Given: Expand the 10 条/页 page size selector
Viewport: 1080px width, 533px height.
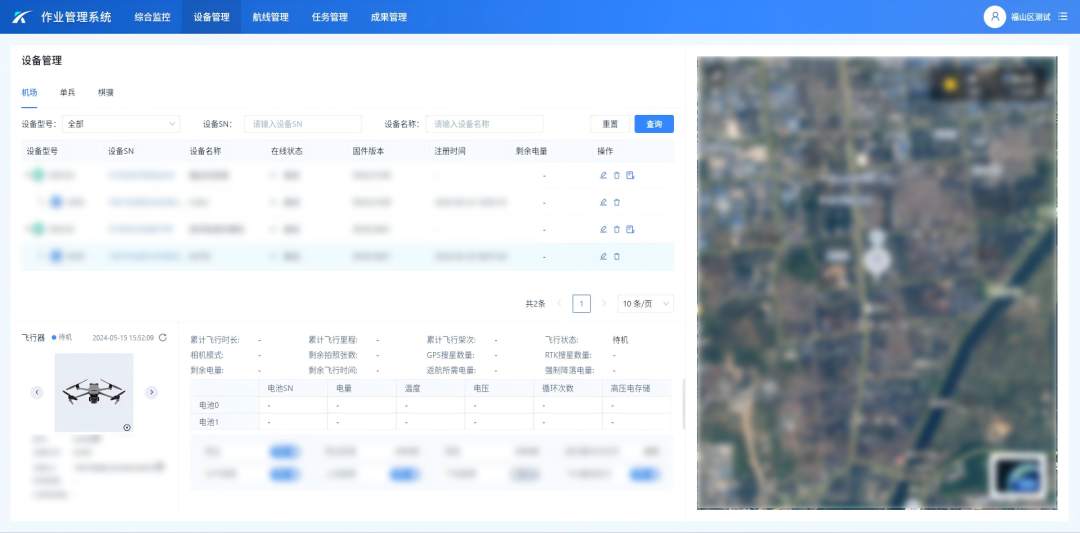Looking at the screenshot, I should click(x=645, y=303).
